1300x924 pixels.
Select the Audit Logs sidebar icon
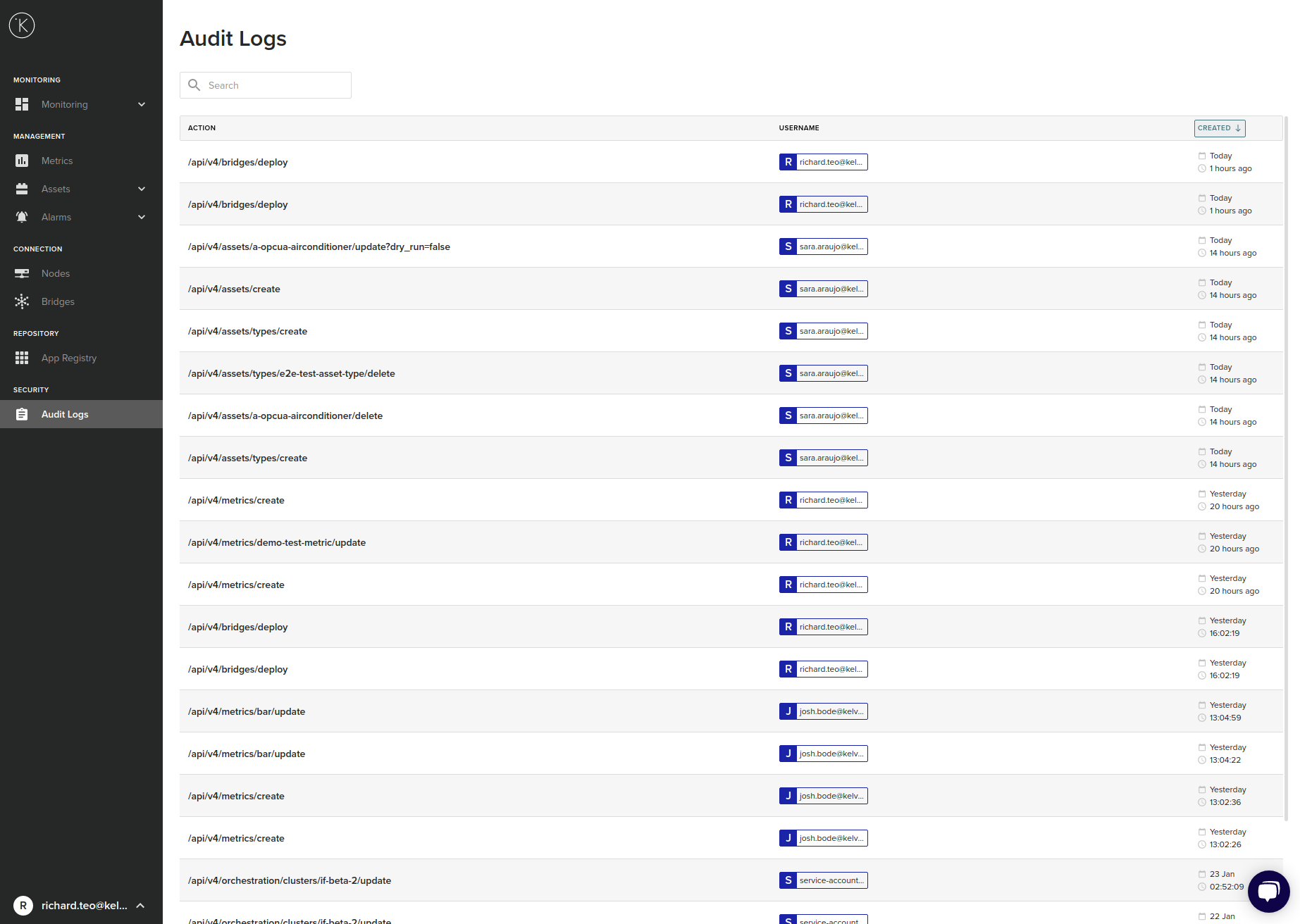click(x=22, y=414)
